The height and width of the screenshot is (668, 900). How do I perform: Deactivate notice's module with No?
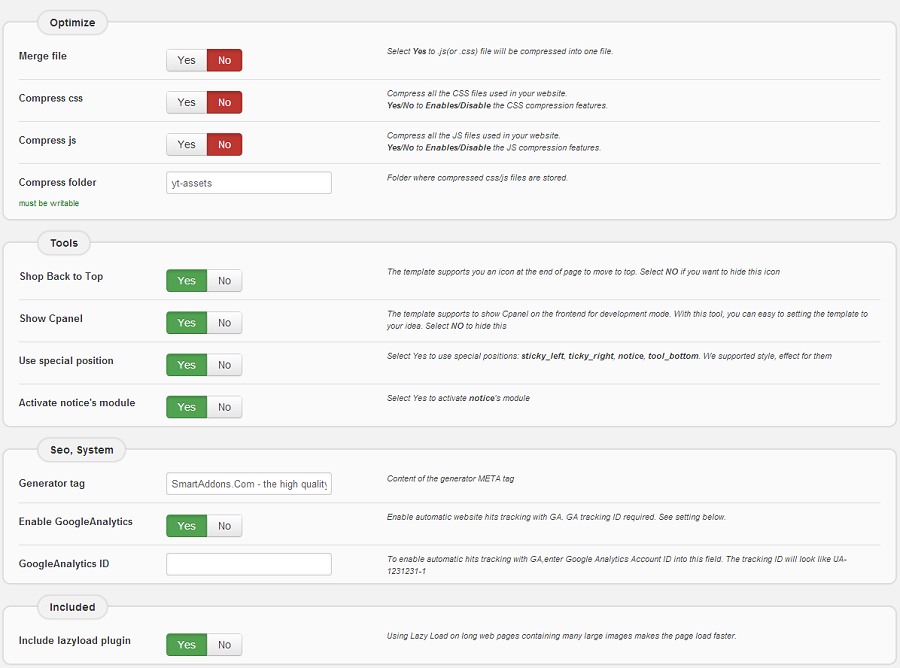pos(224,407)
